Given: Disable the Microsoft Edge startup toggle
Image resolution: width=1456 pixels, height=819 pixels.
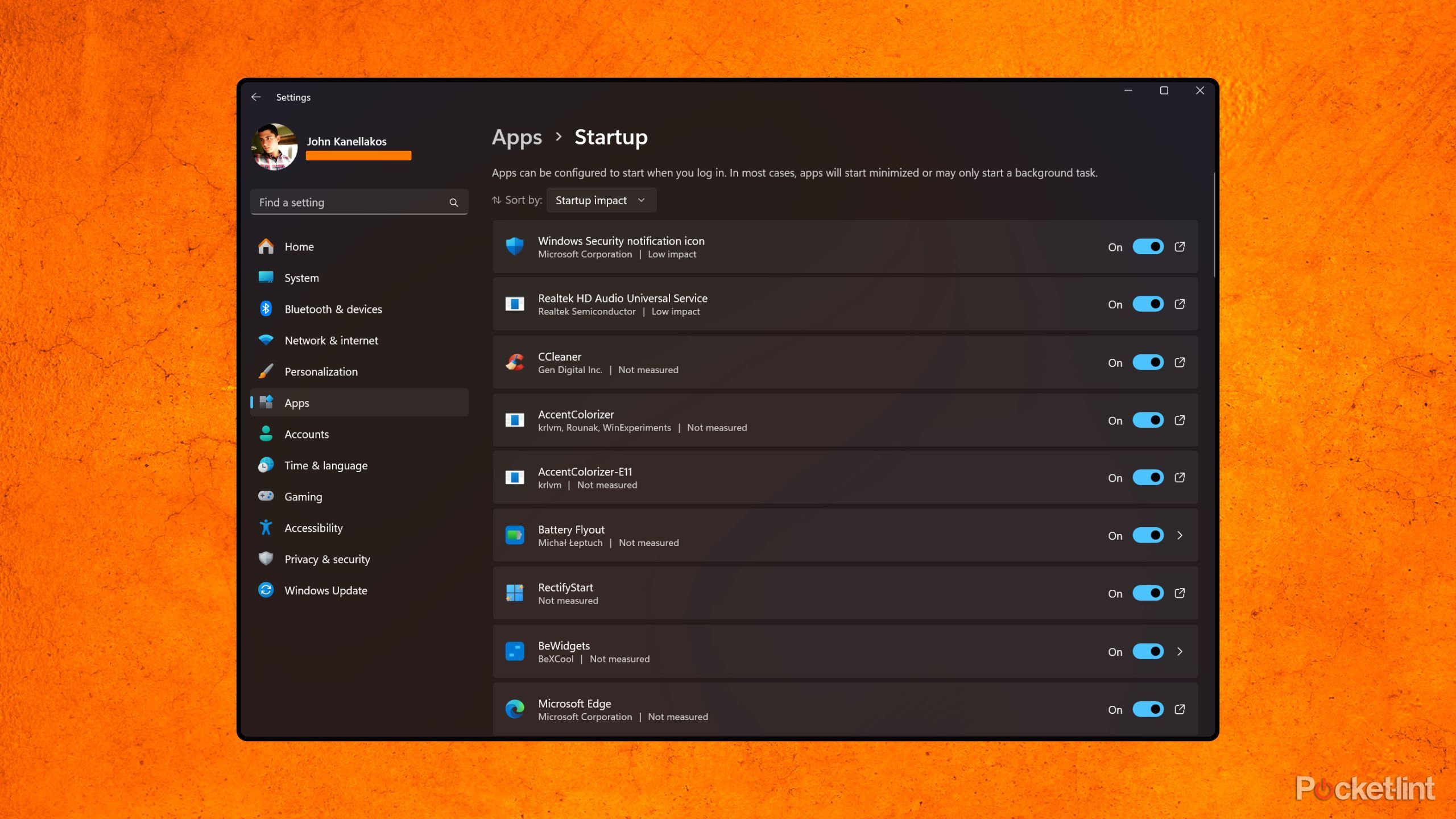Looking at the screenshot, I should pos(1148,709).
